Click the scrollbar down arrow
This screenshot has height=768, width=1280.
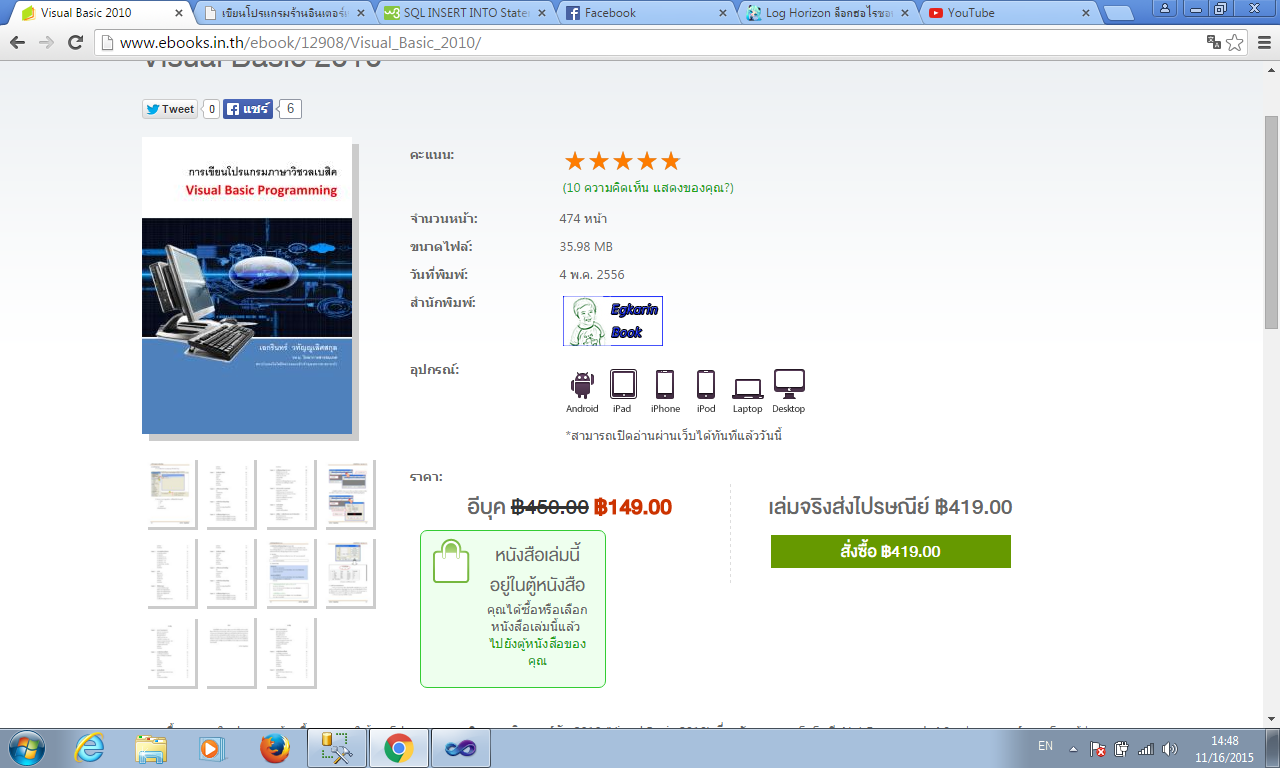[1271, 719]
